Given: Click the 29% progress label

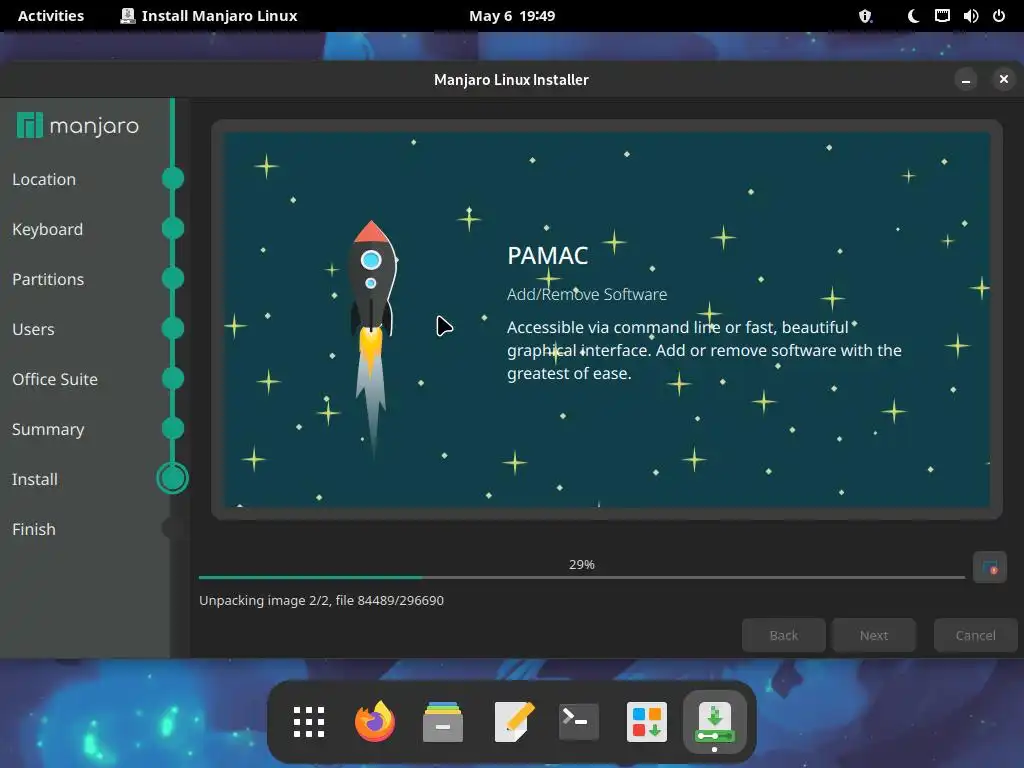Looking at the screenshot, I should 582,564.
